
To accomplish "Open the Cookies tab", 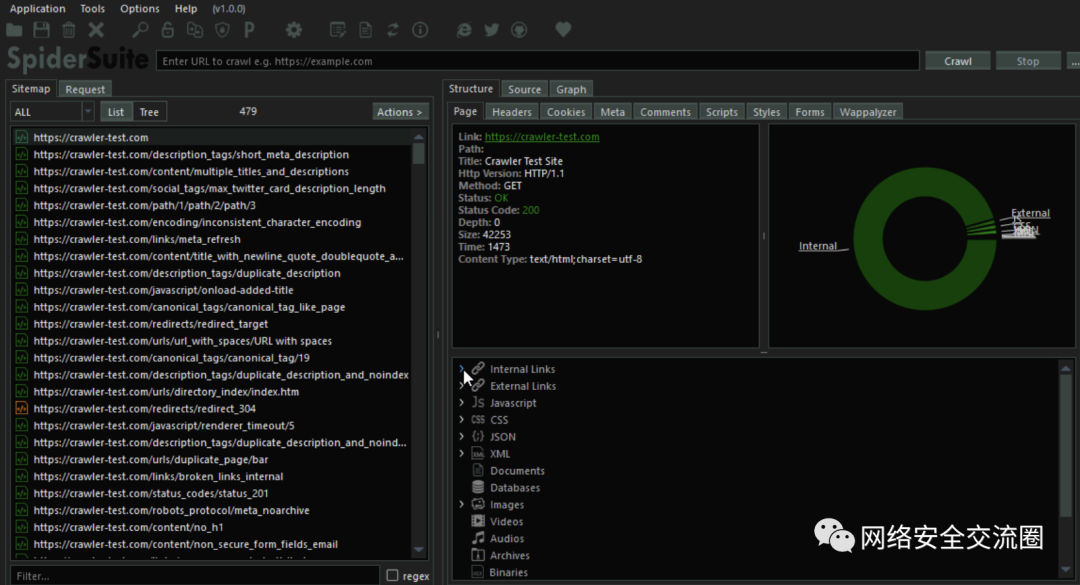I will click(x=565, y=112).
